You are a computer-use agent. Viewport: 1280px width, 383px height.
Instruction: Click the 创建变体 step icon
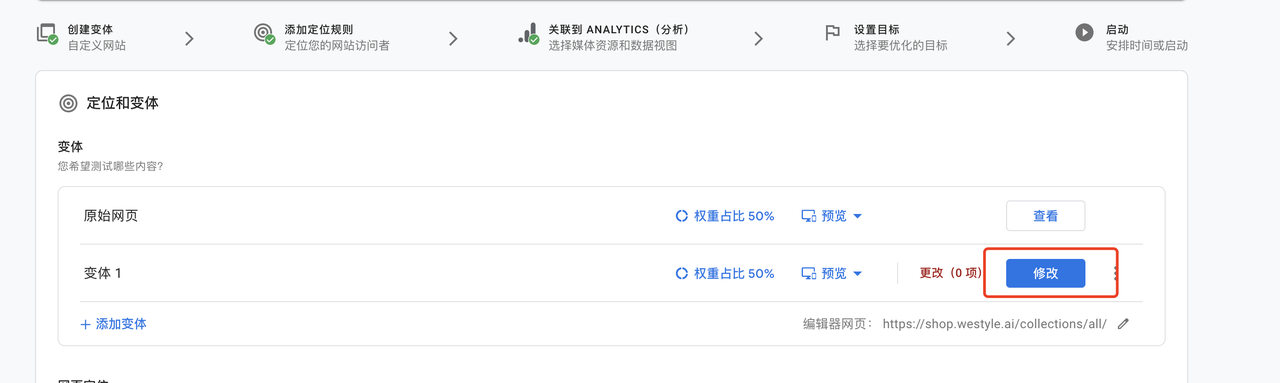48,34
